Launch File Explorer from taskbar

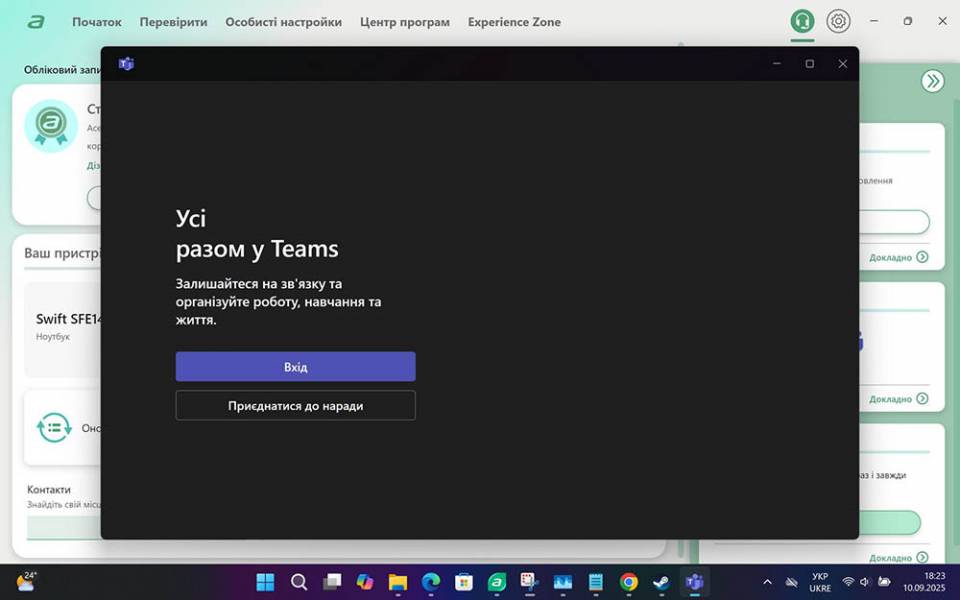coord(398,582)
